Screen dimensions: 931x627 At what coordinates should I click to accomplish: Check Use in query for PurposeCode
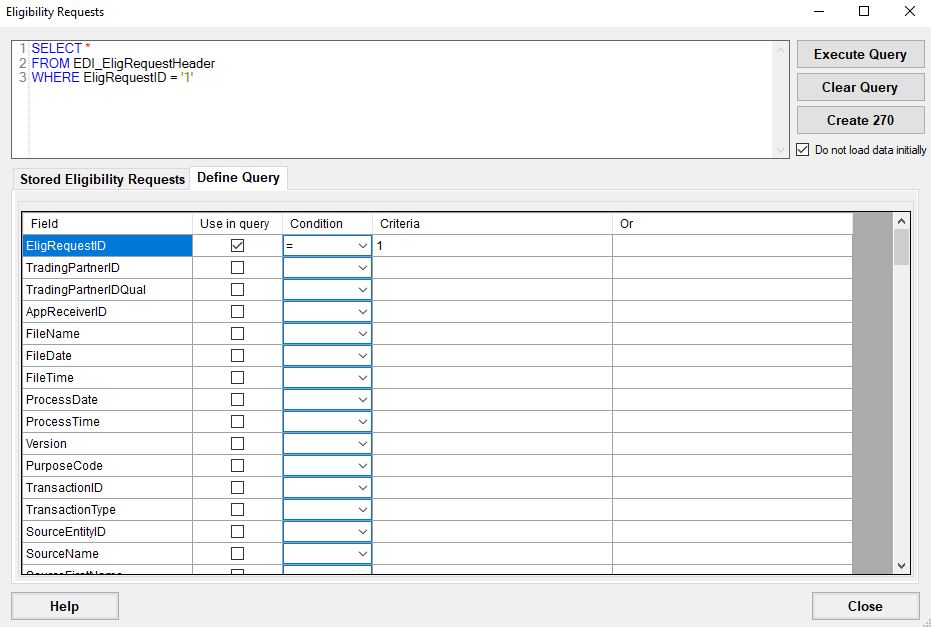pyautogui.click(x=238, y=466)
